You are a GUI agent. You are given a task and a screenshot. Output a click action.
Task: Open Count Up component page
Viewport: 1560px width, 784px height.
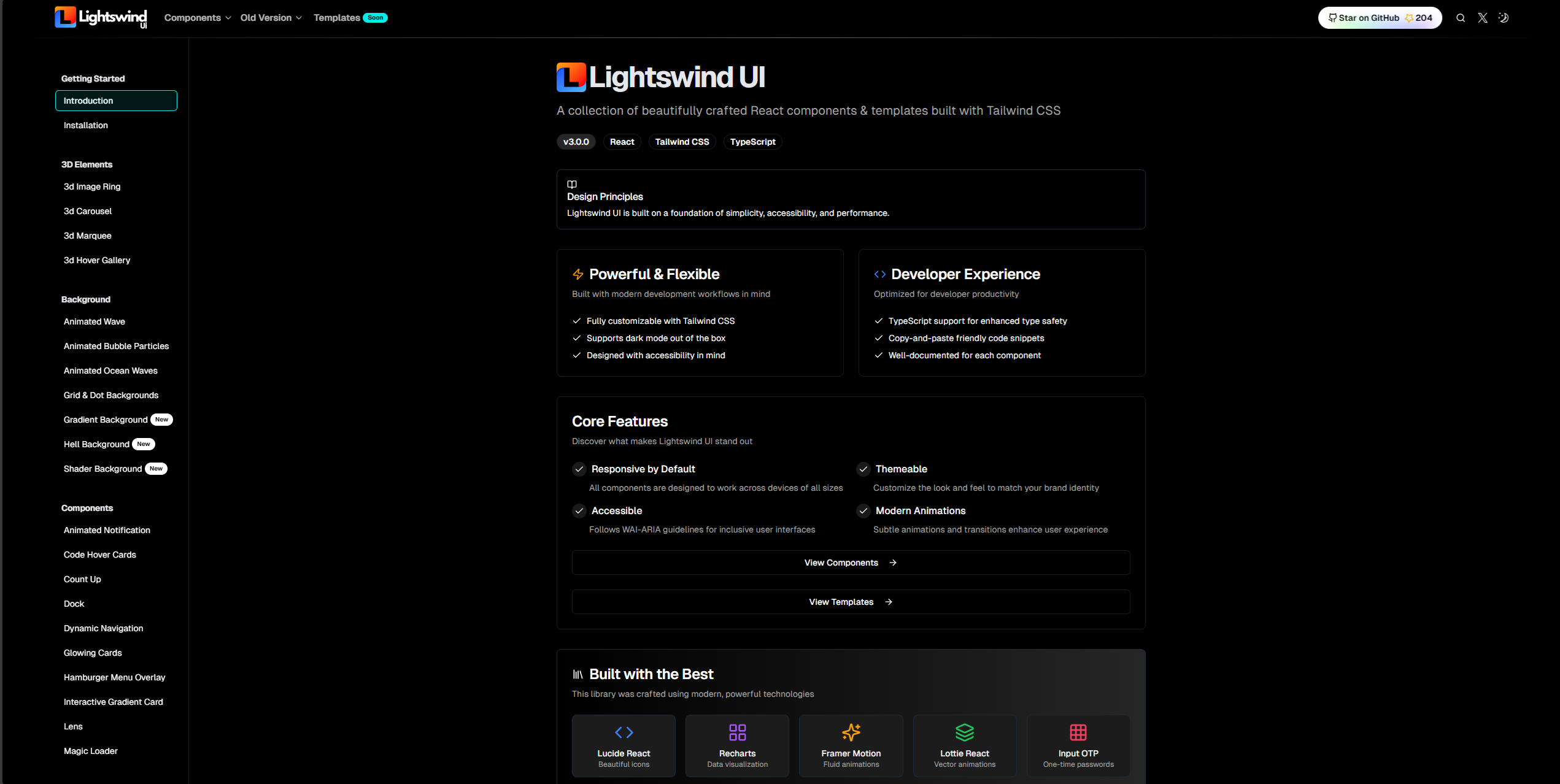[x=82, y=579]
